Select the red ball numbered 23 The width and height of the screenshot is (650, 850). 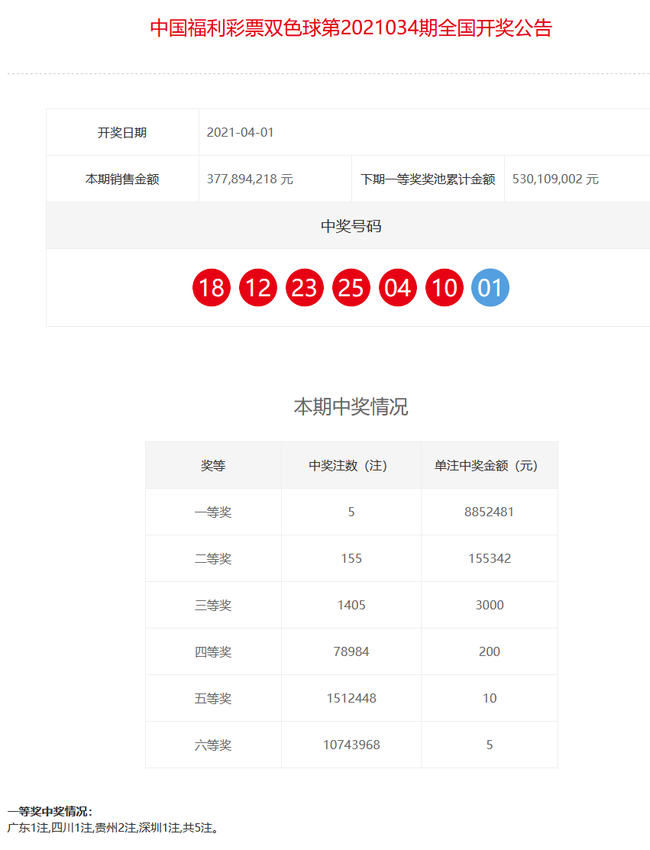(x=304, y=289)
